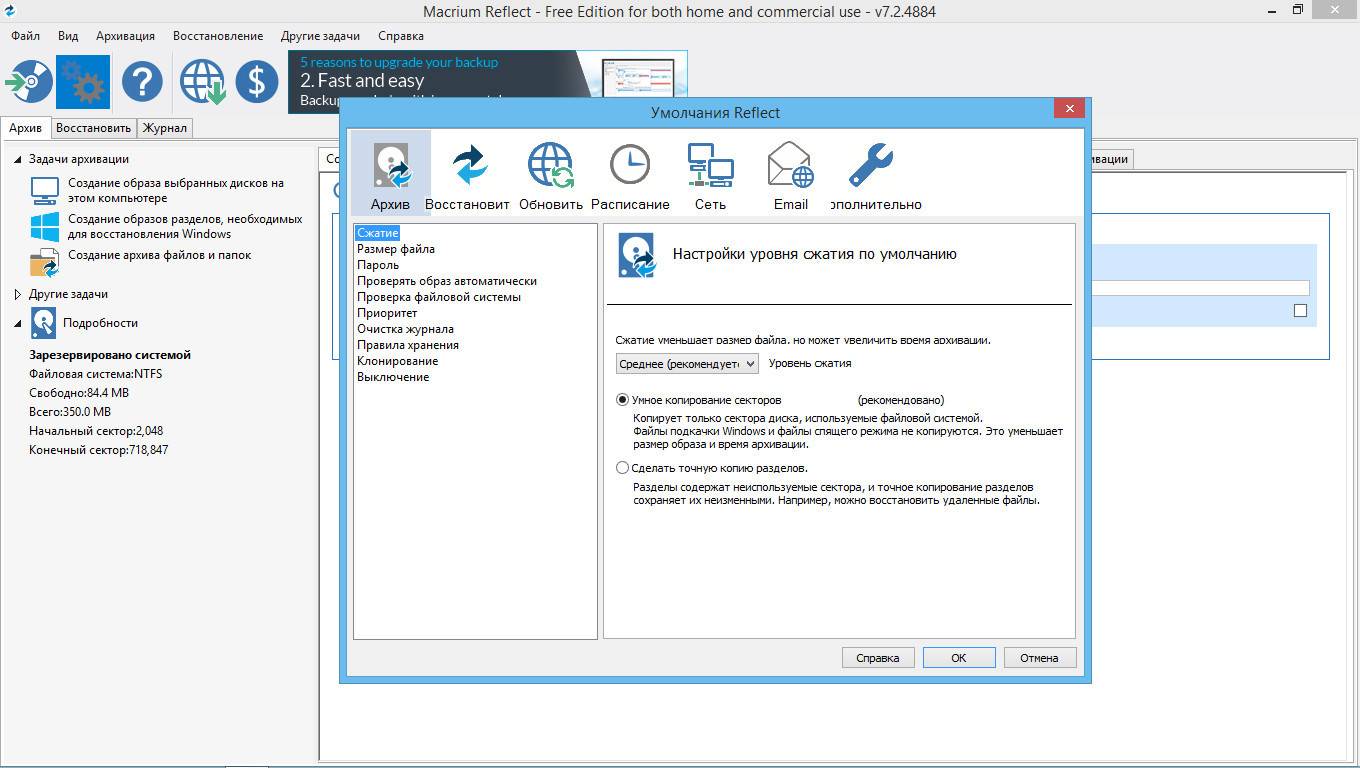Click the dollar sign purchase icon
1360x768 pixels.
[x=257, y=81]
